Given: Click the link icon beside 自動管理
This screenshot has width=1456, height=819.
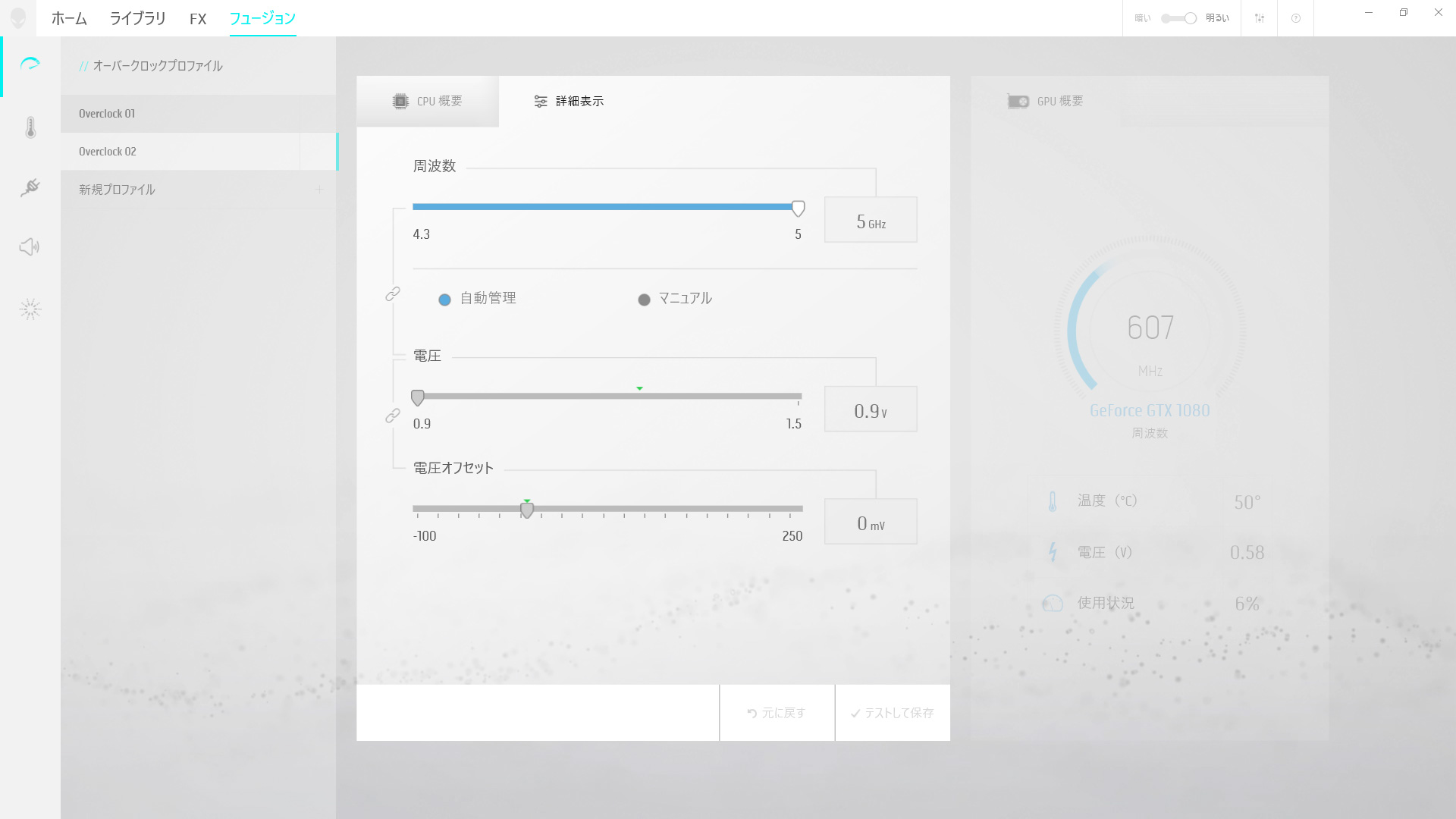Looking at the screenshot, I should 393,294.
